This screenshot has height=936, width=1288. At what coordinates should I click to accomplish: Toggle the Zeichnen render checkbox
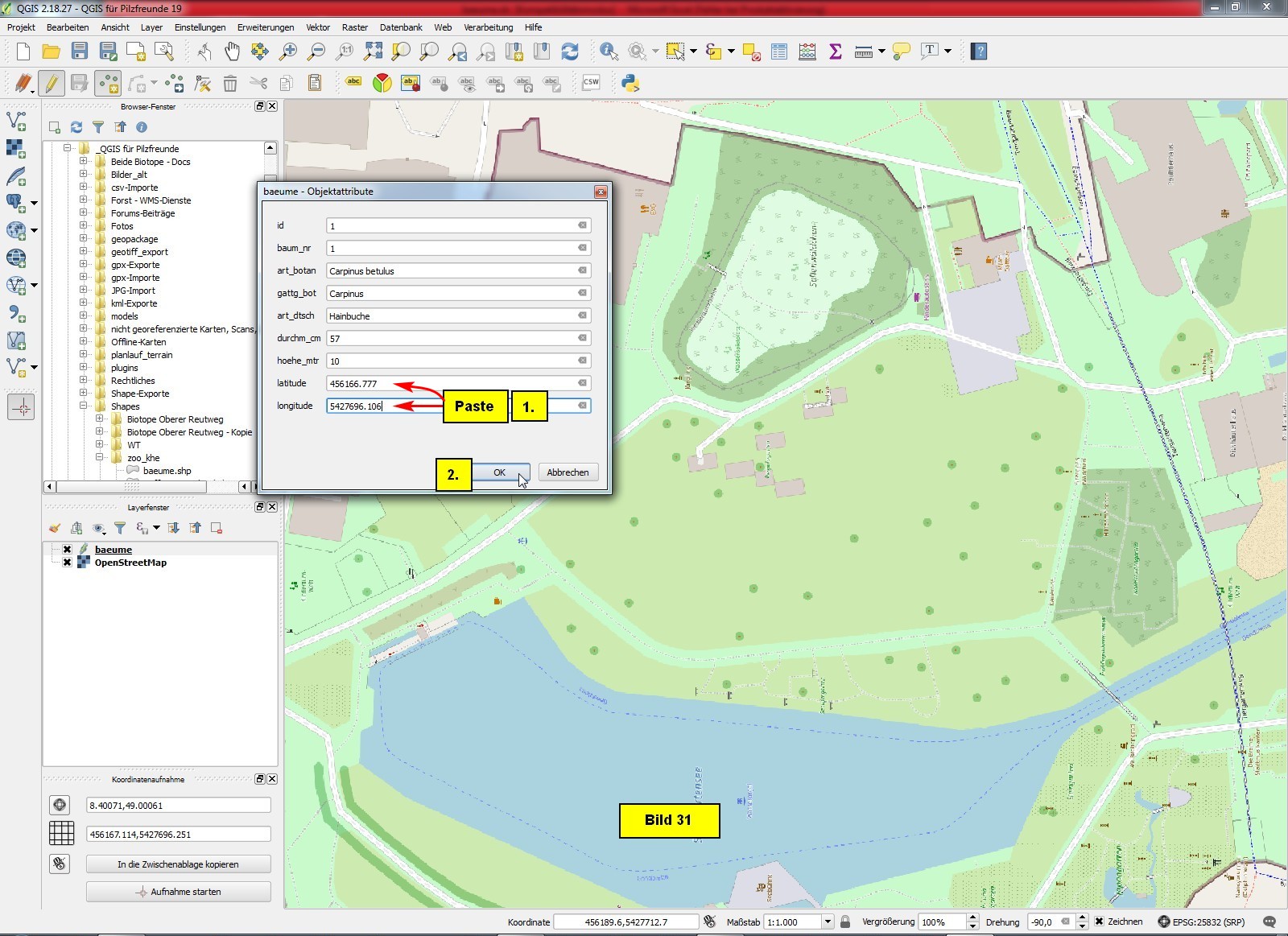point(1099,922)
